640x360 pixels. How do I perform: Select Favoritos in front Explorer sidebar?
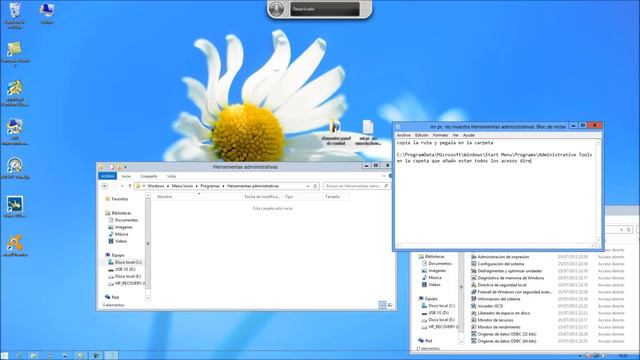coord(116,199)
